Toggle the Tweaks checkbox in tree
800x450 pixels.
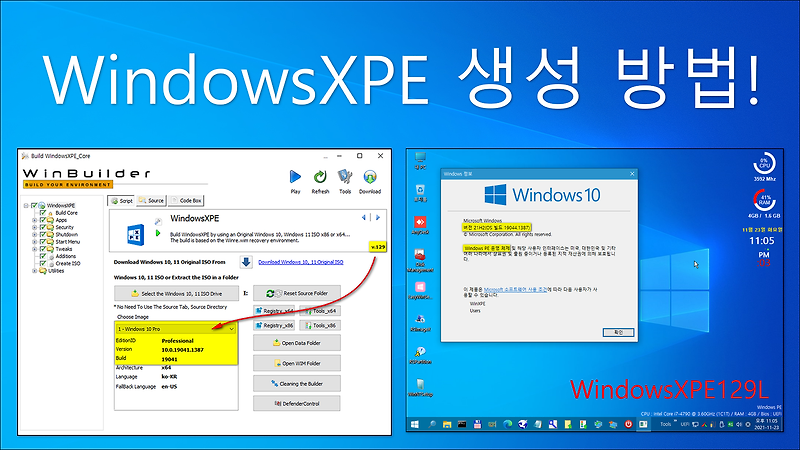(x=43, y=249)
